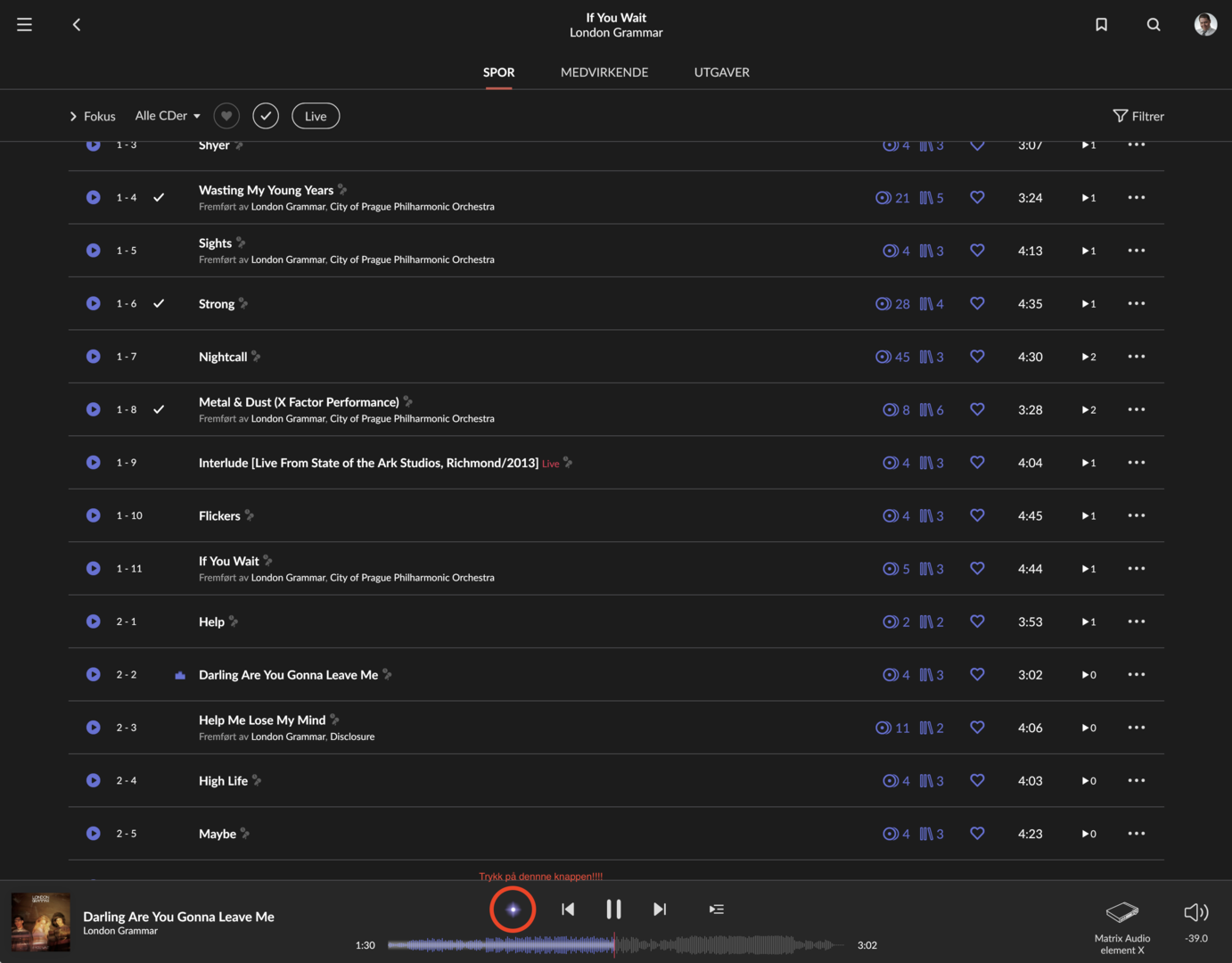Open performances count 28 for Strong
The image size is (1232, 963).
pos(892,303)
